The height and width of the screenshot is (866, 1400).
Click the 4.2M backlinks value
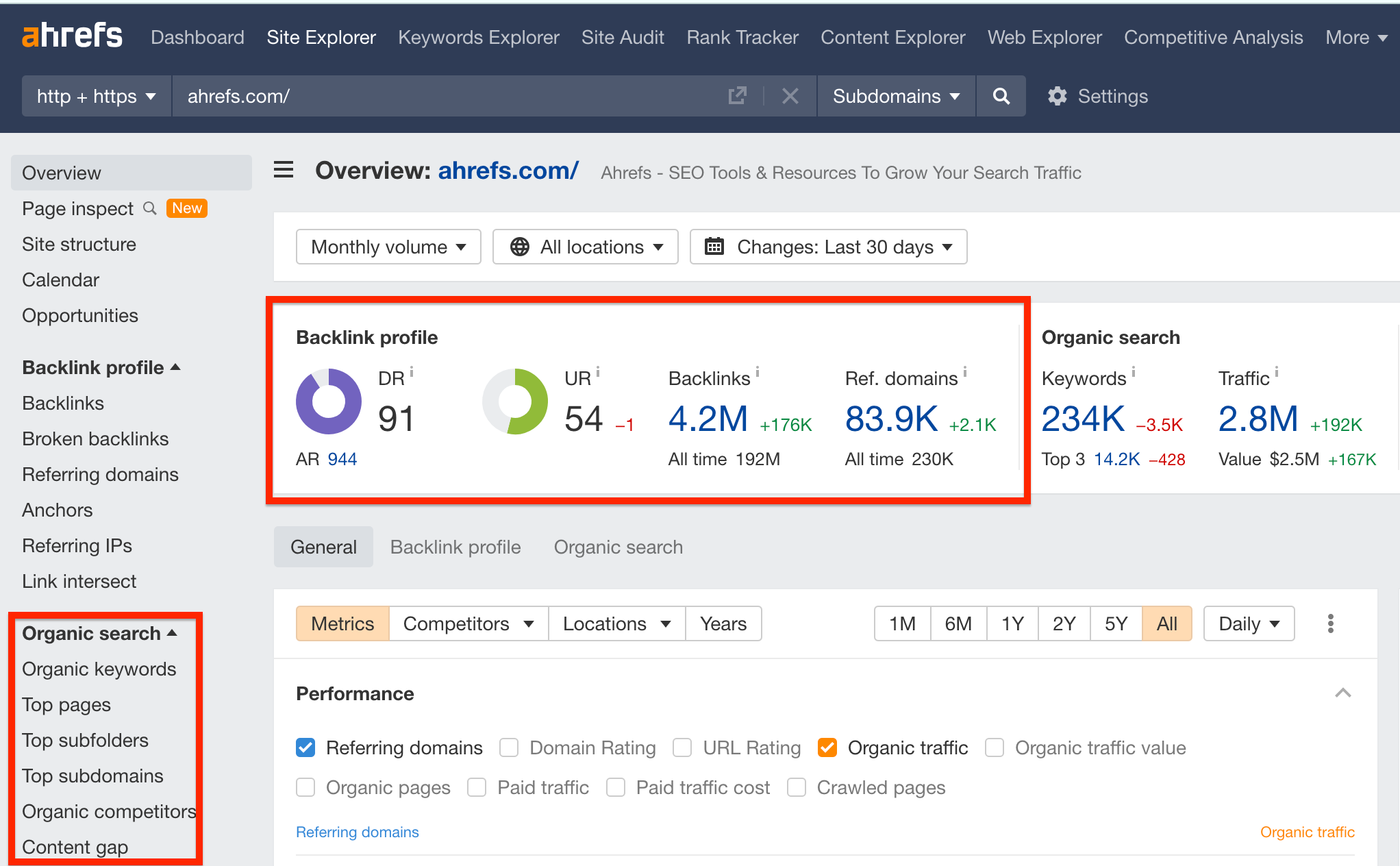708,419
